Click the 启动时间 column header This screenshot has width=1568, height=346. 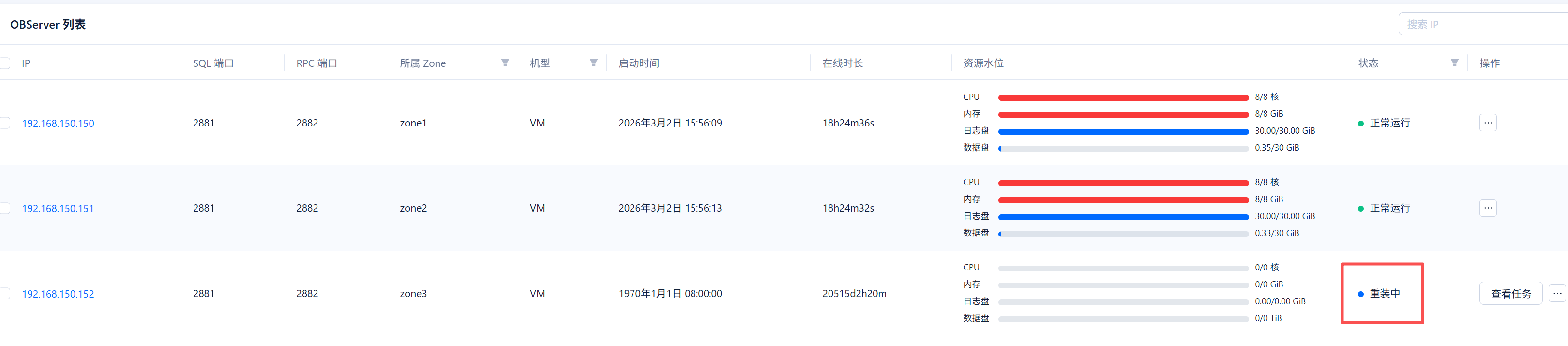638,63
